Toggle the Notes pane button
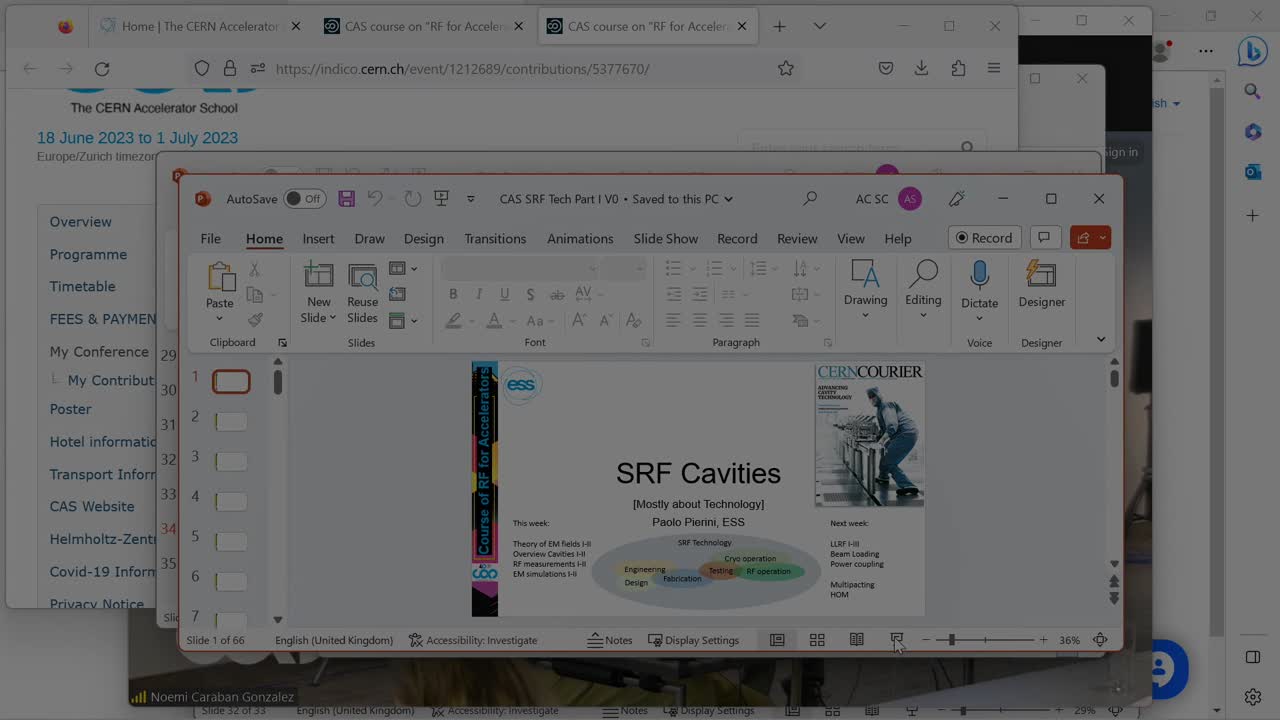This screenshot has height=720, width=1280. click(610, 640)
